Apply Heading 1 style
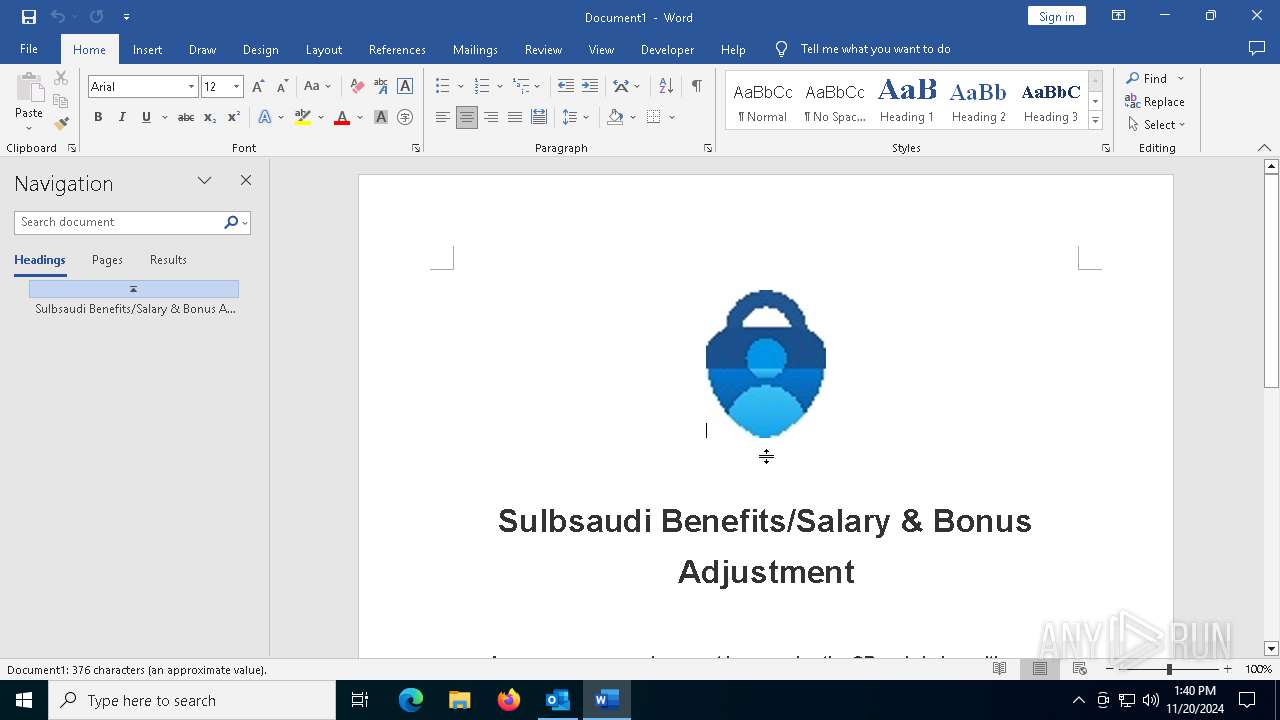This screenshot has width=1280, height=720. coord(907,100)
